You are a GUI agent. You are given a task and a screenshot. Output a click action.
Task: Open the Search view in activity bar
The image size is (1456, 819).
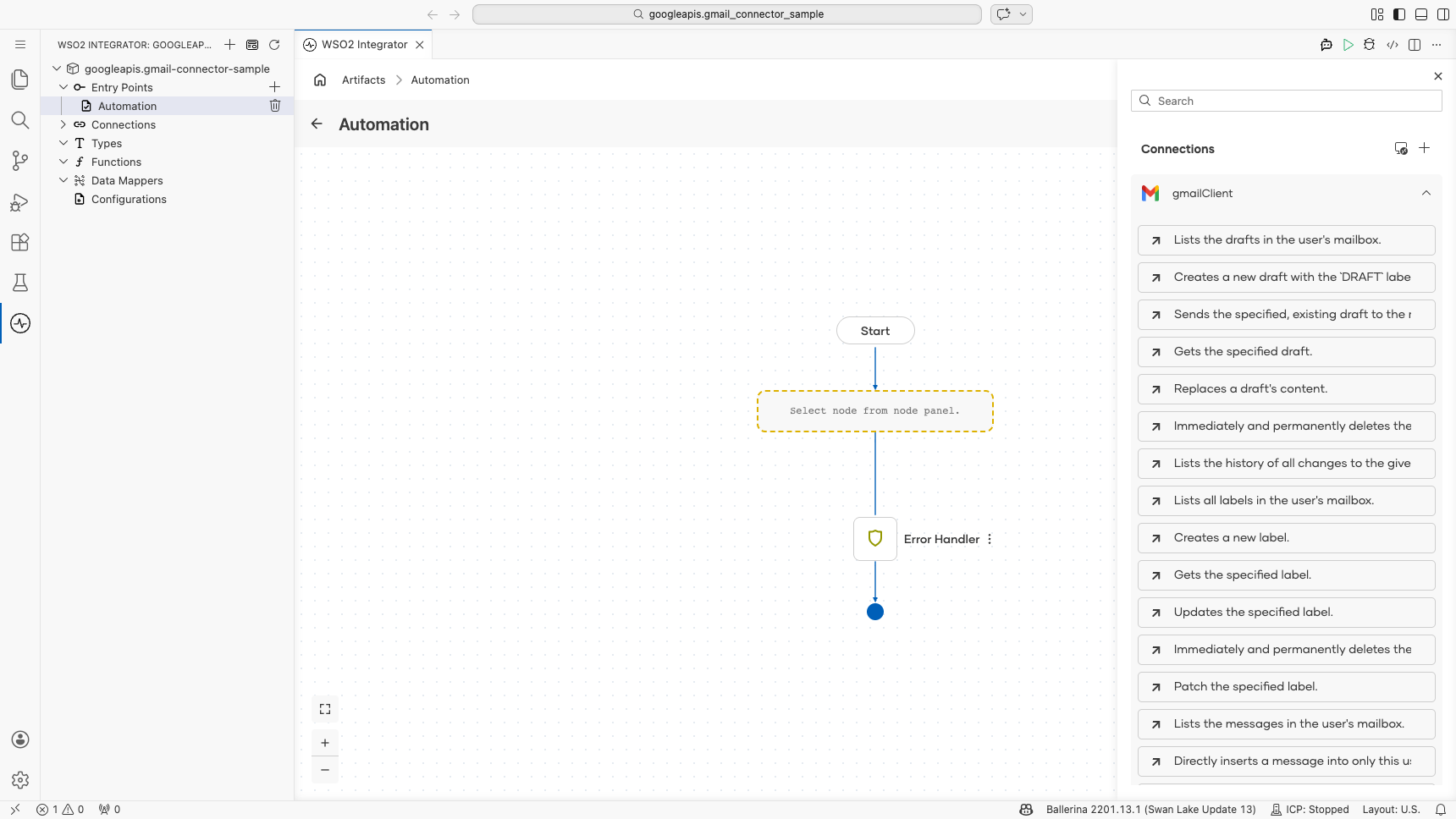[20, 120]
